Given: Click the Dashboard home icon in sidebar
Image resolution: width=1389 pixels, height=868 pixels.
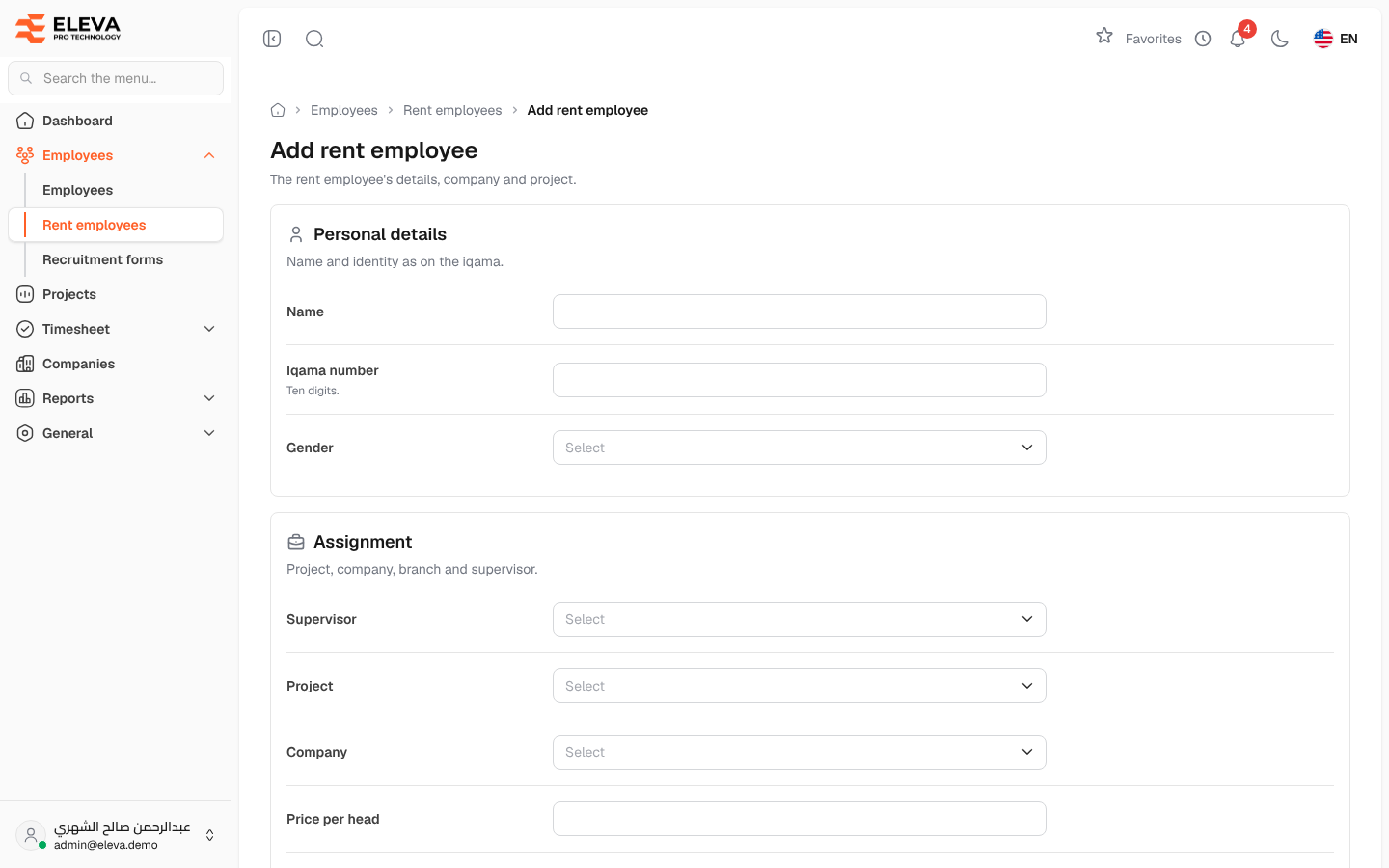Looking at the screenshot, I should coord(25,121).
